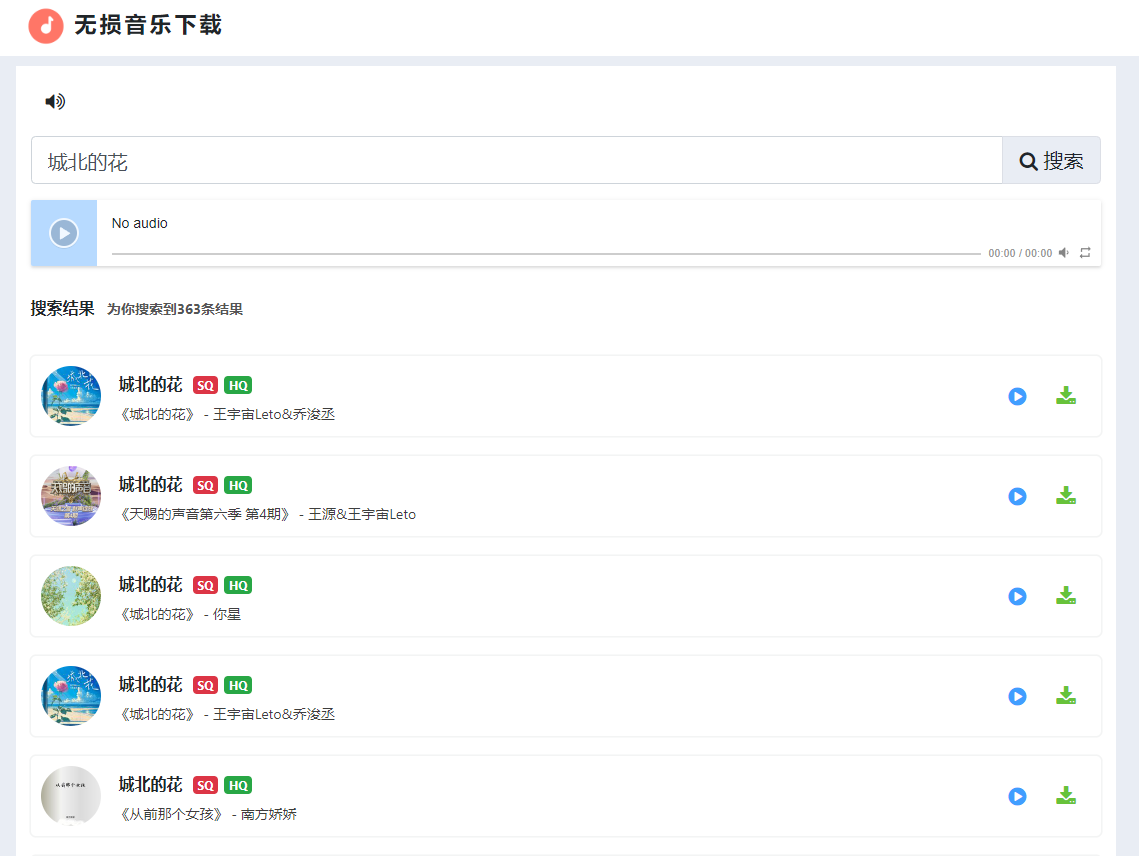Play the 你星 version of 城北的花
Viewport: 1139px width, 856px height.
[x=1017, y=596]
